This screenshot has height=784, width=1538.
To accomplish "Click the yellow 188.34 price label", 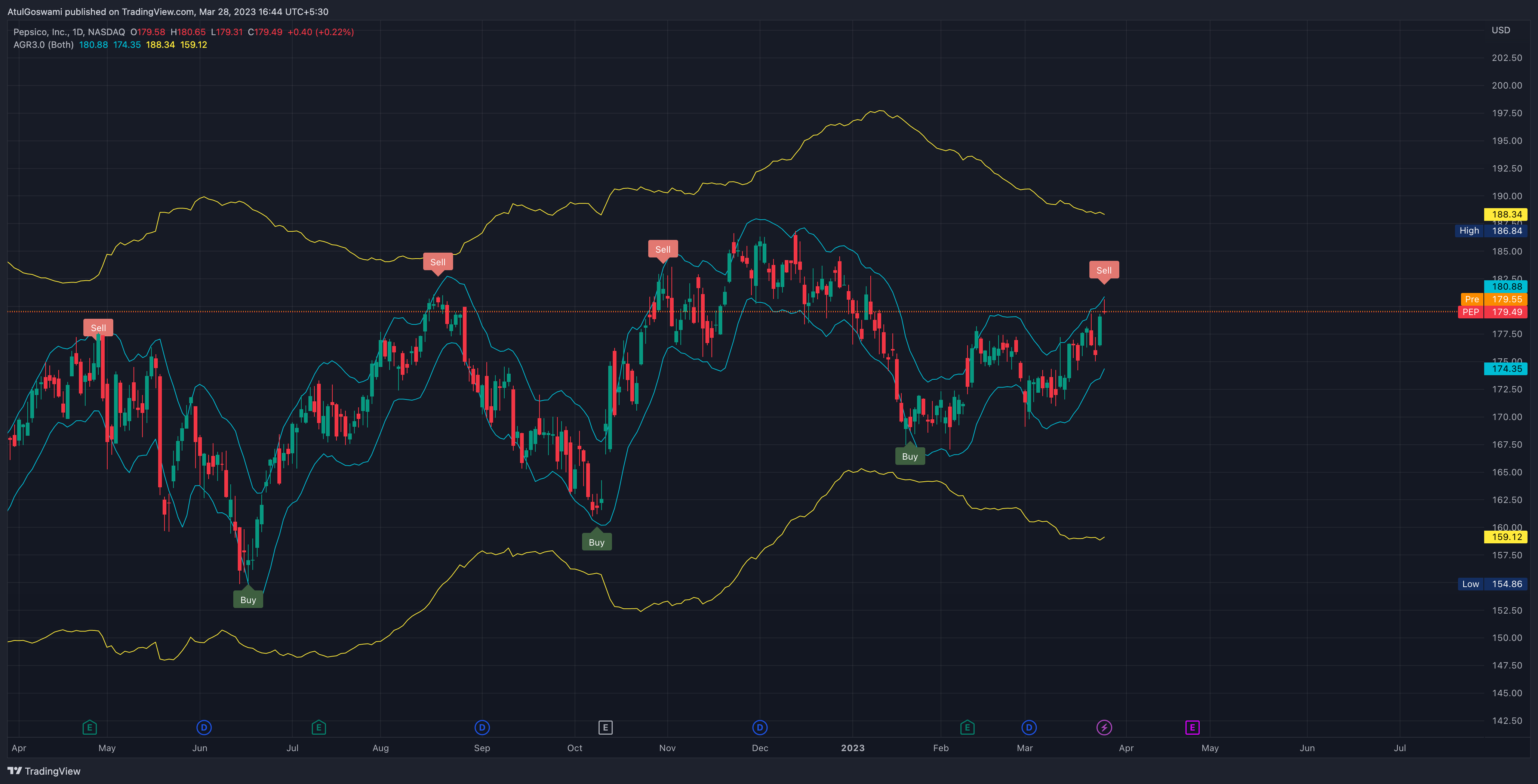I will point(1506,214).
